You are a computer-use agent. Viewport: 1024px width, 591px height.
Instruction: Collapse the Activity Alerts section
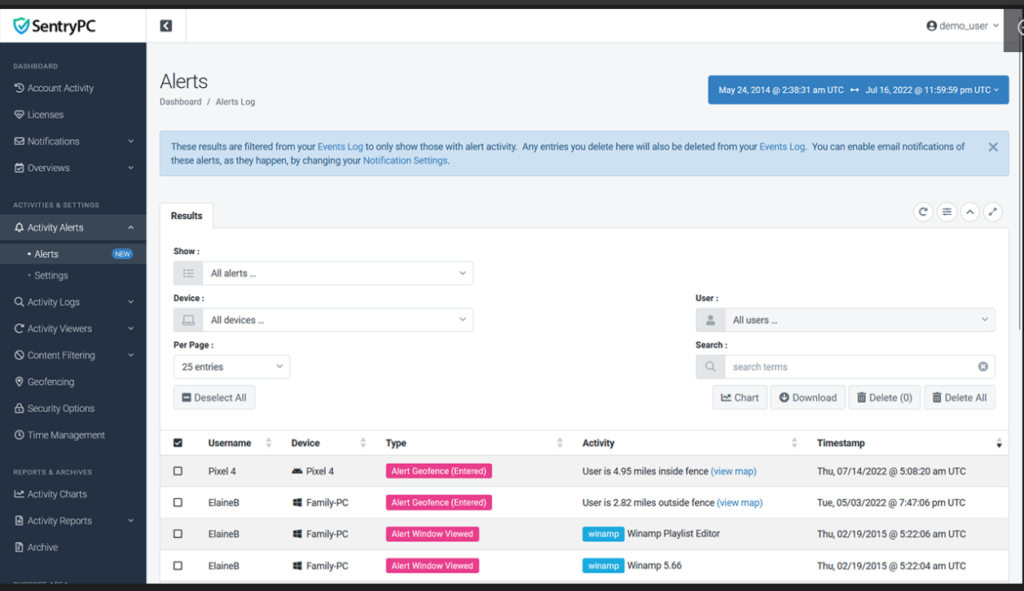(x=72, y=227)
